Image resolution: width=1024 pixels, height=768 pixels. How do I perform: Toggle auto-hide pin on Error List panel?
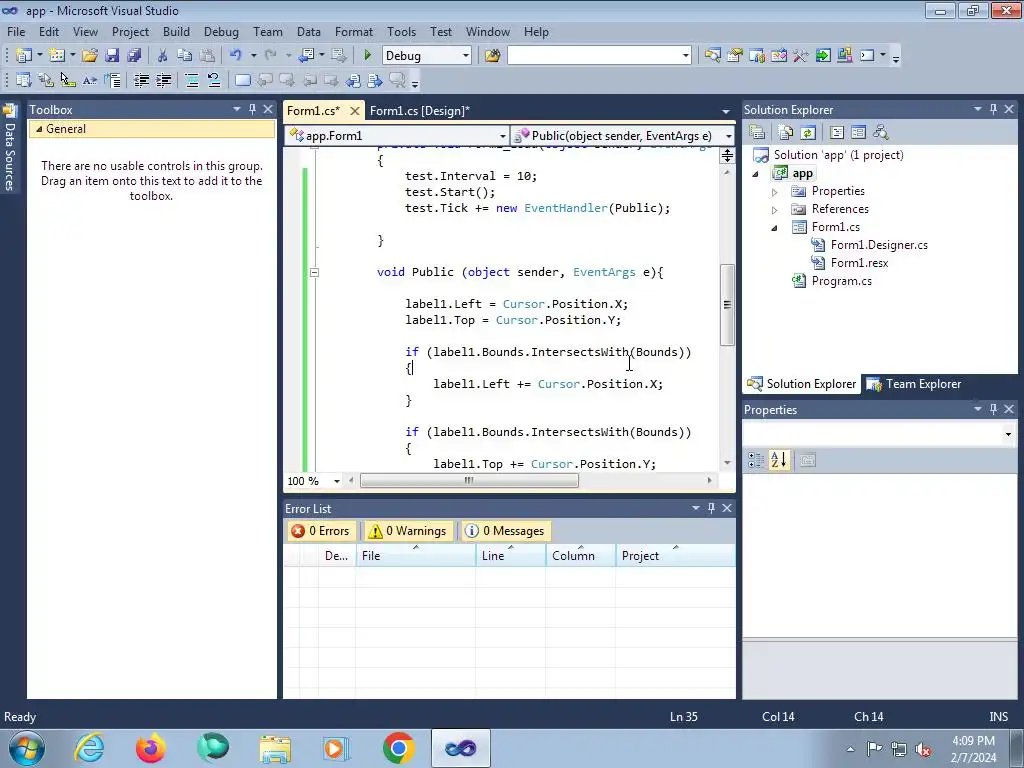pos(711,508)
